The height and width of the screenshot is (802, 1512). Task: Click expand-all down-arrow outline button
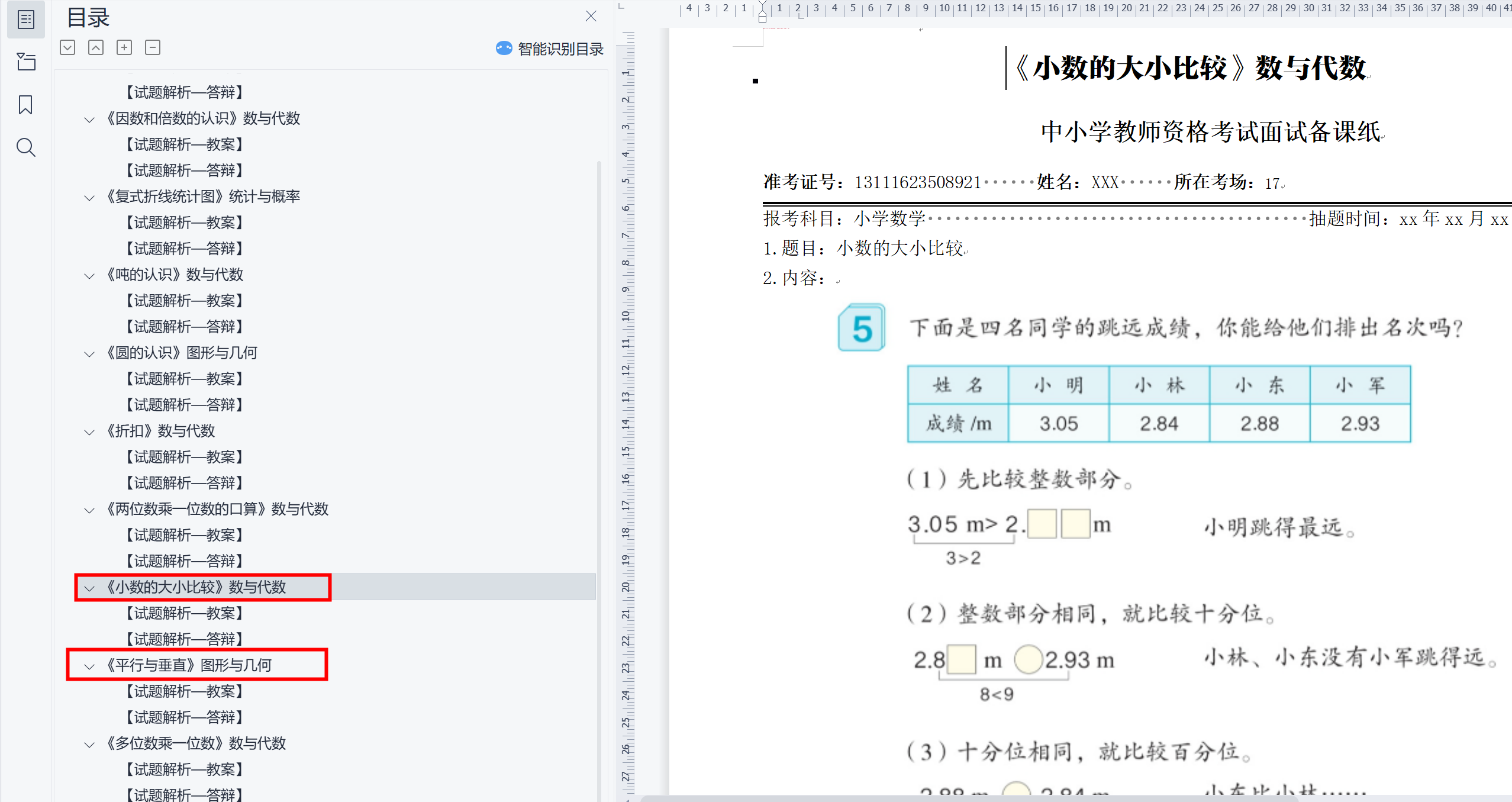tap(67, 47)
